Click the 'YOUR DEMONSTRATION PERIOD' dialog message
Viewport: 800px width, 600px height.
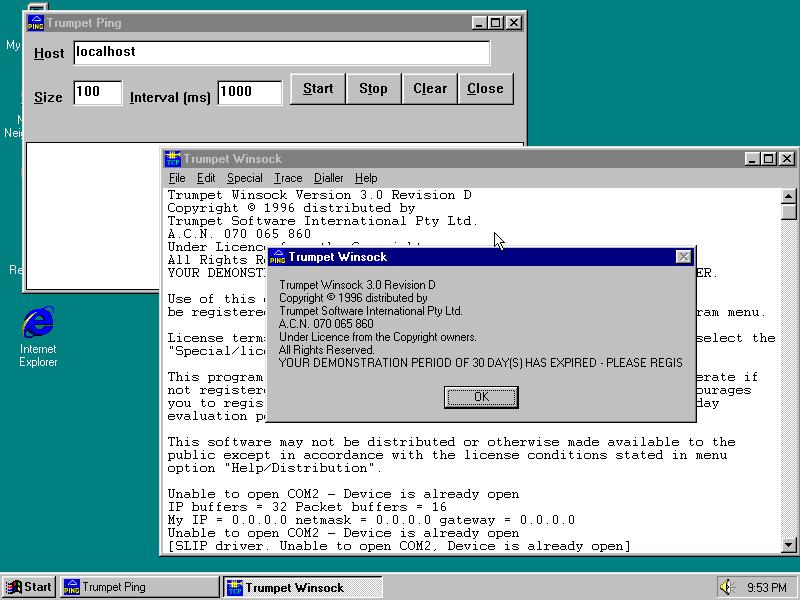click(481, 363)
